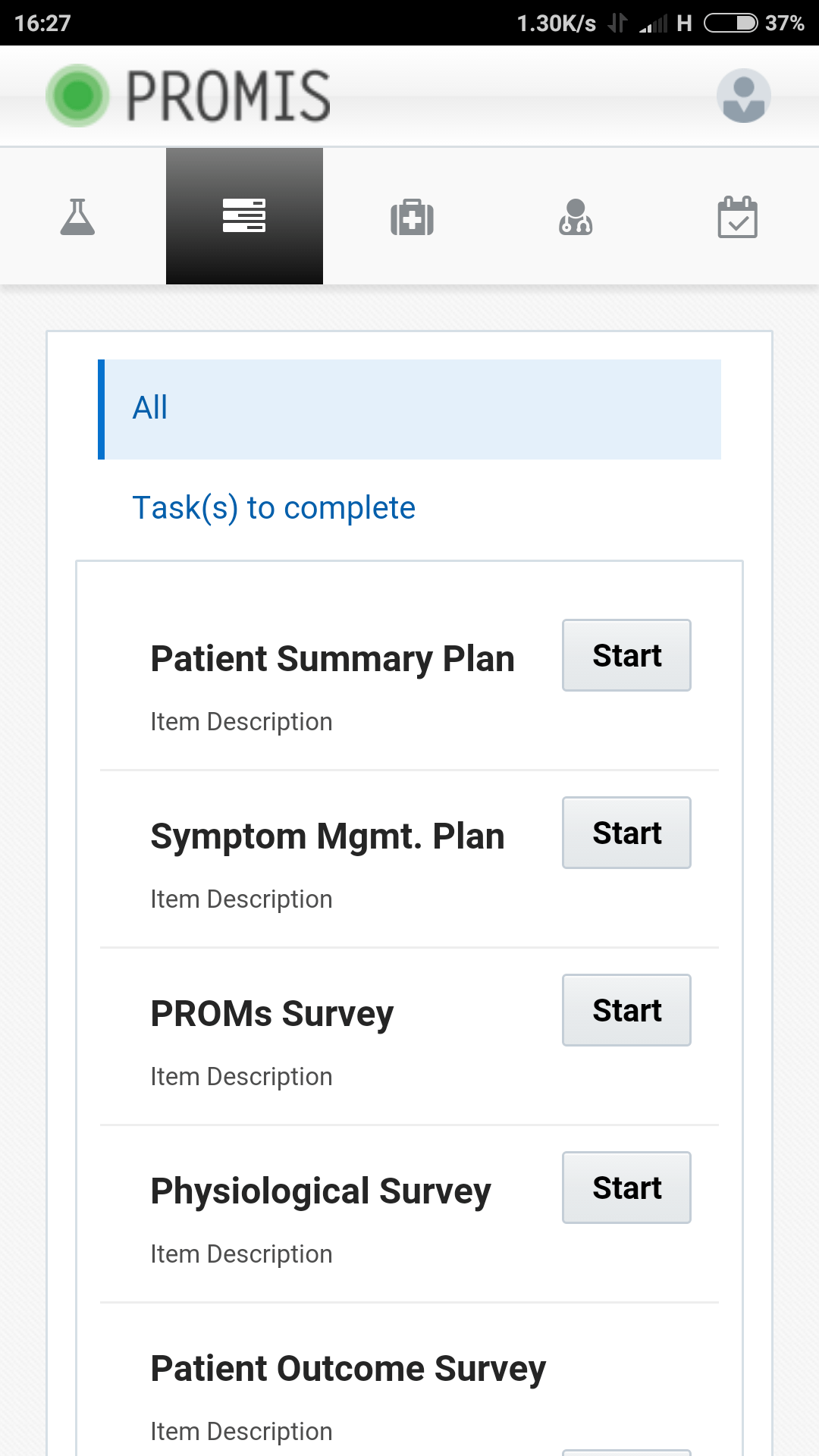819x1456 pixels.
Task: Start the Patient Summary Plan
Action: tap(626, 655)
